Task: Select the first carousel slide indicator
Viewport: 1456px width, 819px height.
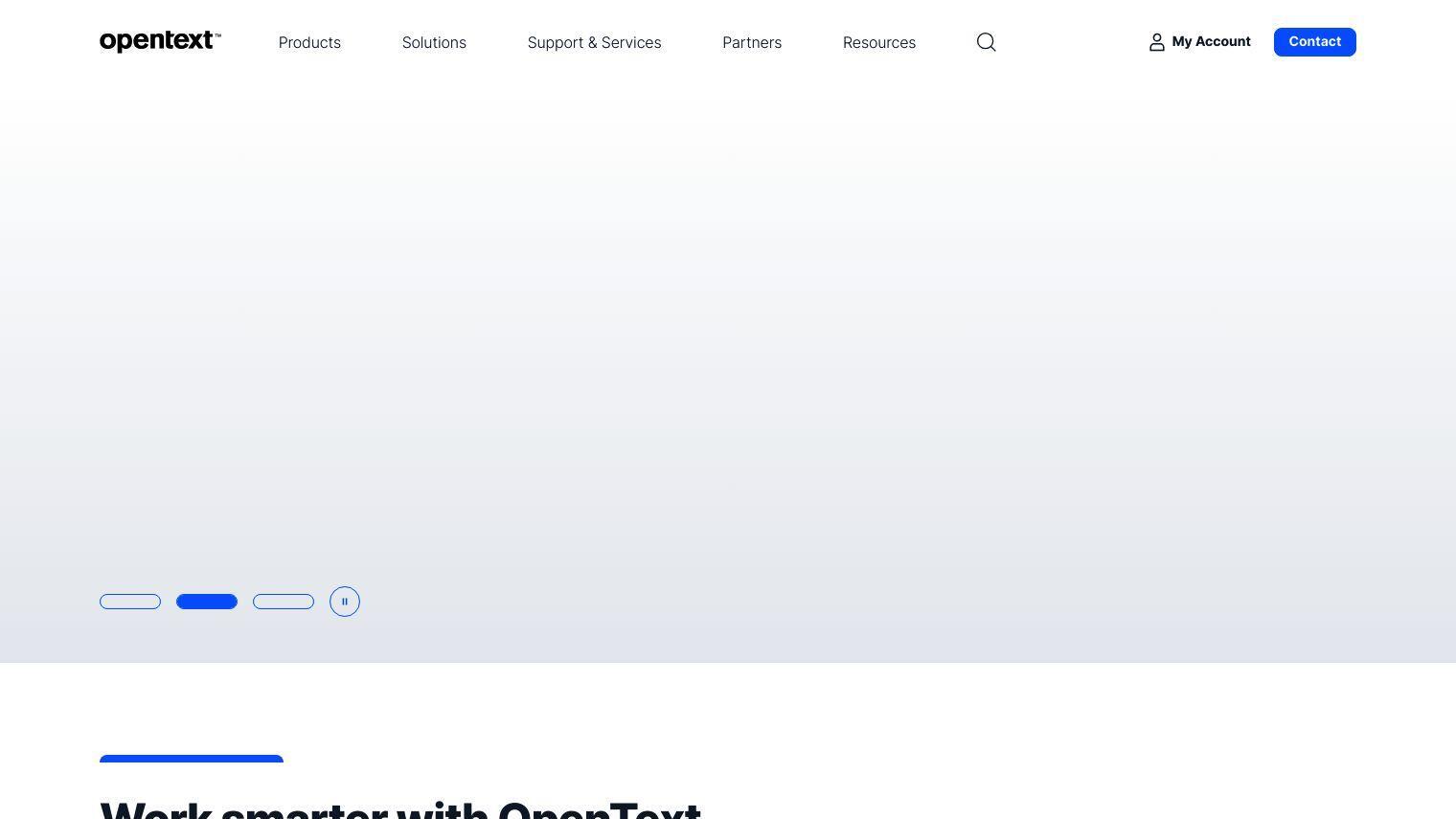Action: coord(130,602)
